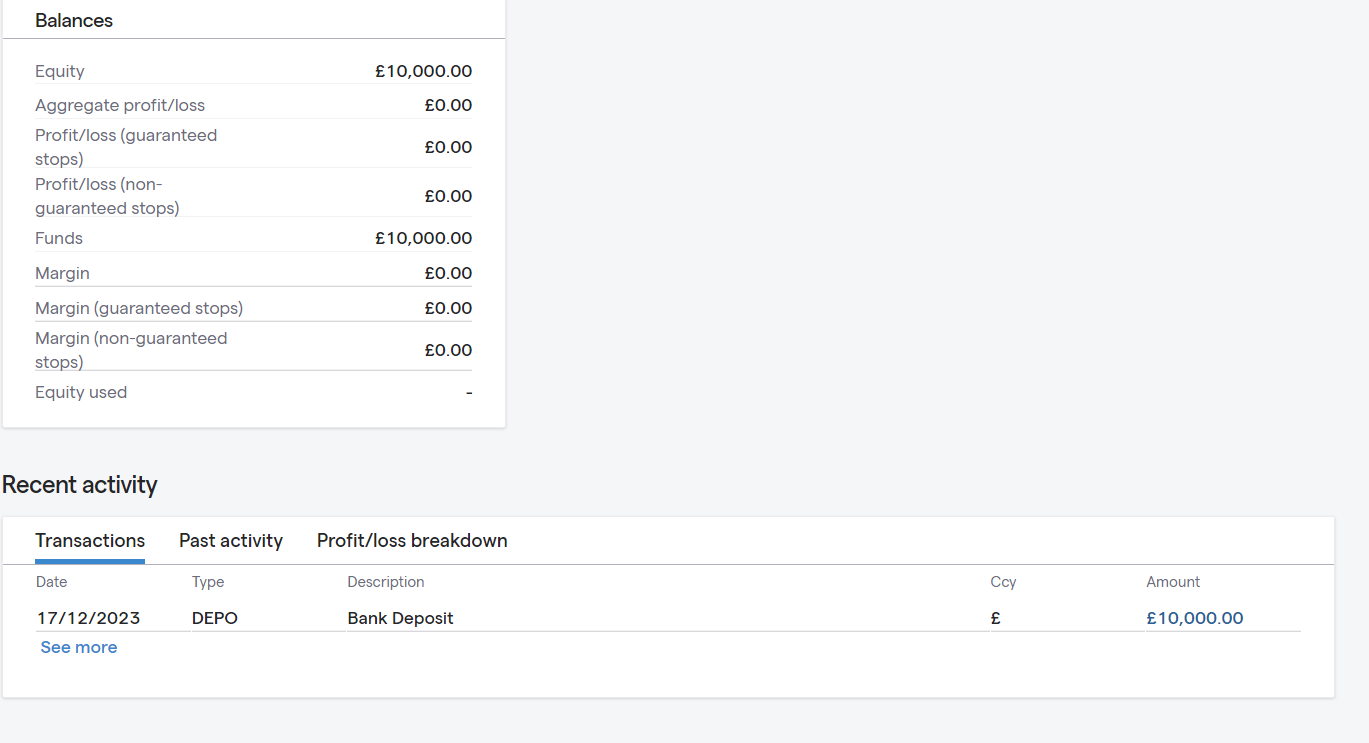
Task: Click the Funds balance row label
Action: pos(59,239)
